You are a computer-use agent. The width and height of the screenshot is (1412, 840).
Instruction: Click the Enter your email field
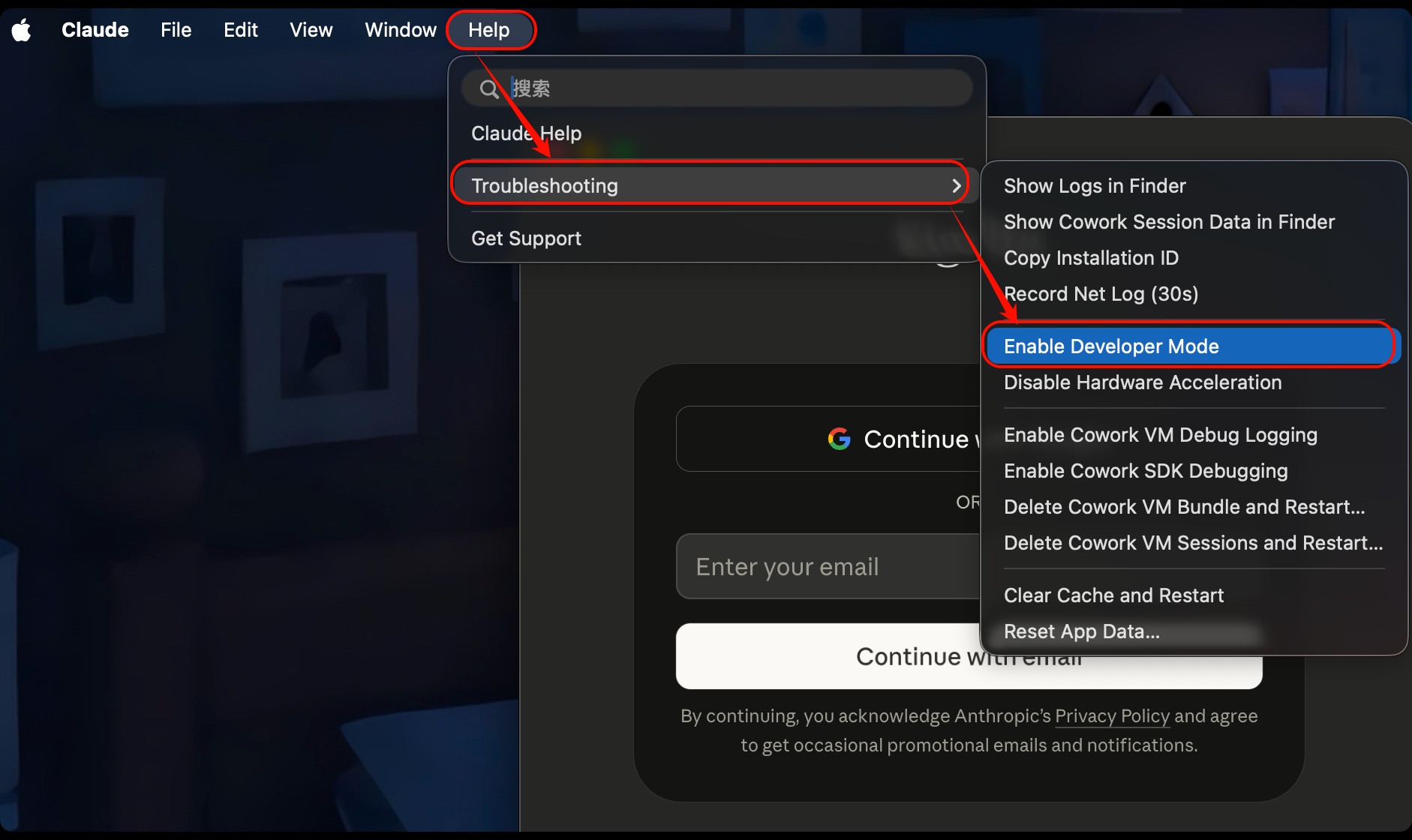(828, 566)
